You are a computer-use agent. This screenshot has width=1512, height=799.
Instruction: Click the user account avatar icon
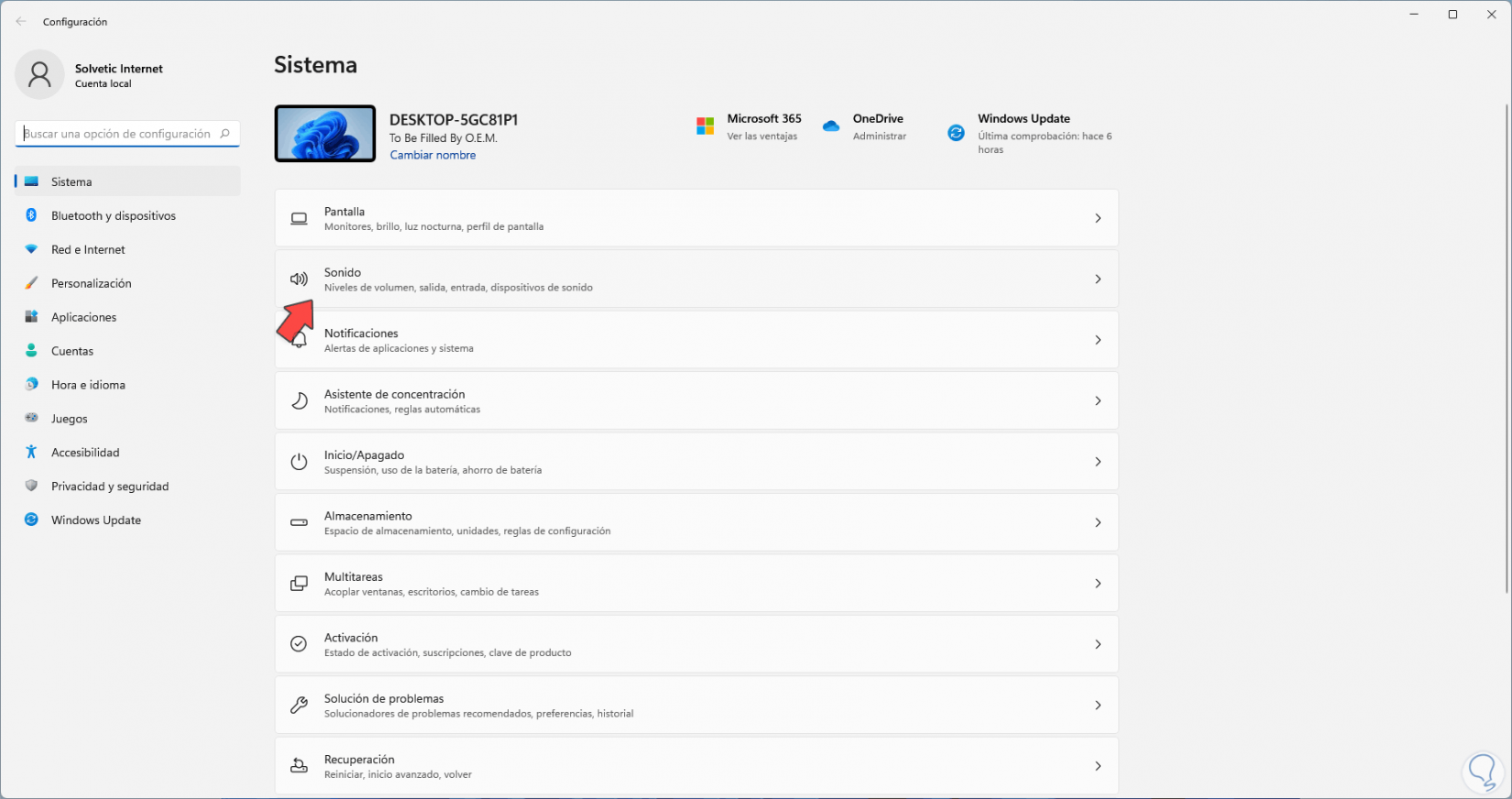point(39,74)
